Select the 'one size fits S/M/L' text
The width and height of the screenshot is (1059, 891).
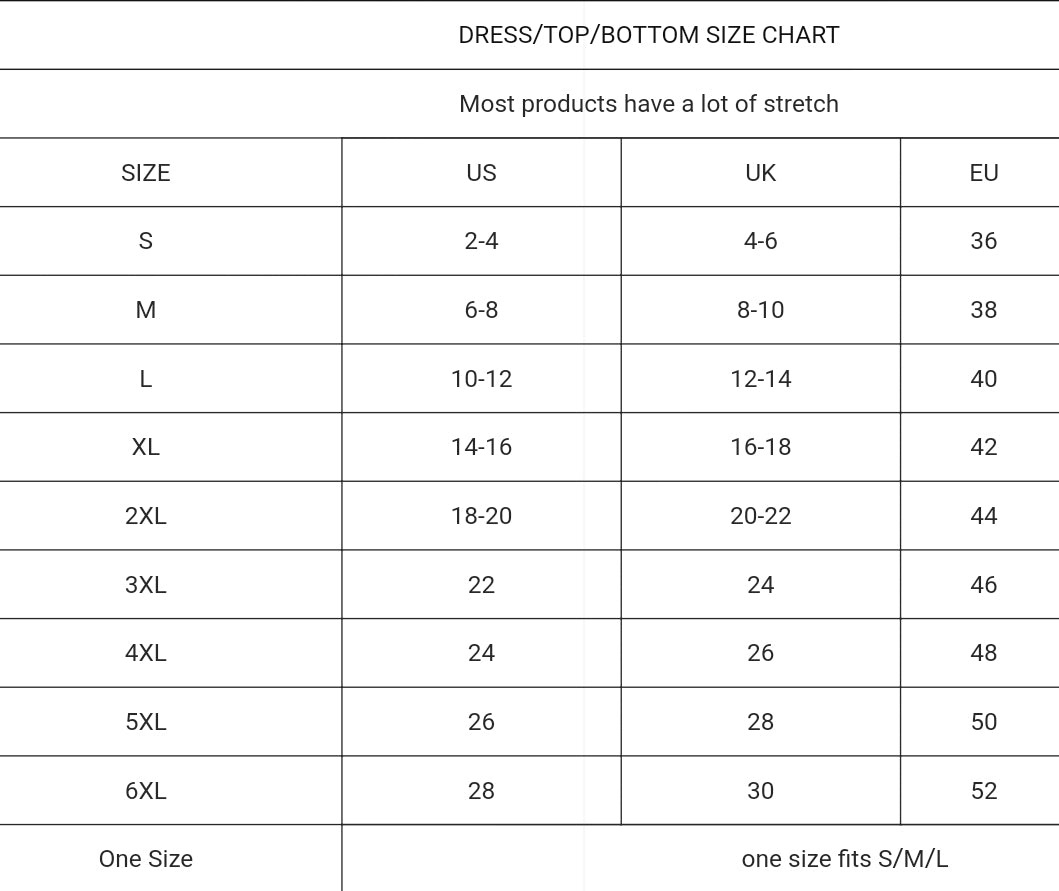pos(844,859)
